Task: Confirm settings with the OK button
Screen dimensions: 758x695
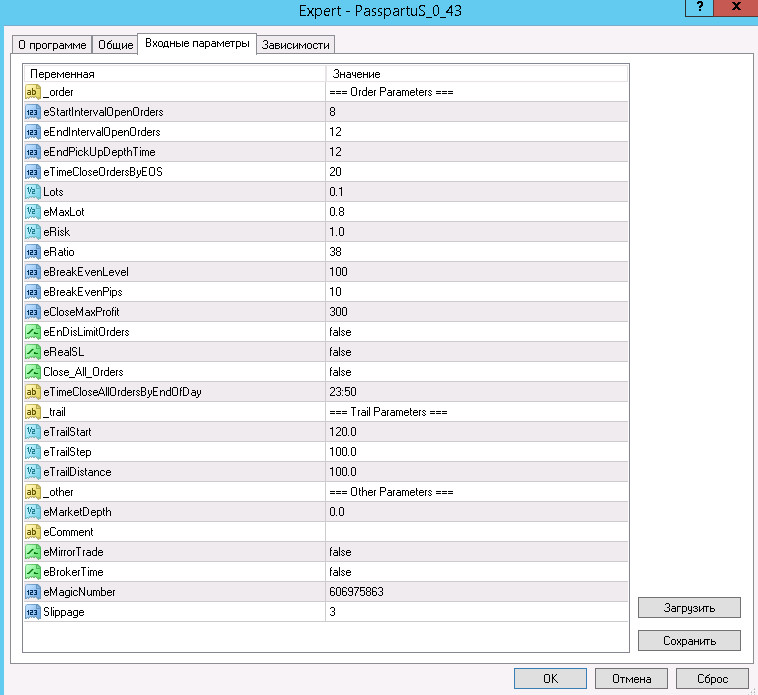Action: coord(550,679)
